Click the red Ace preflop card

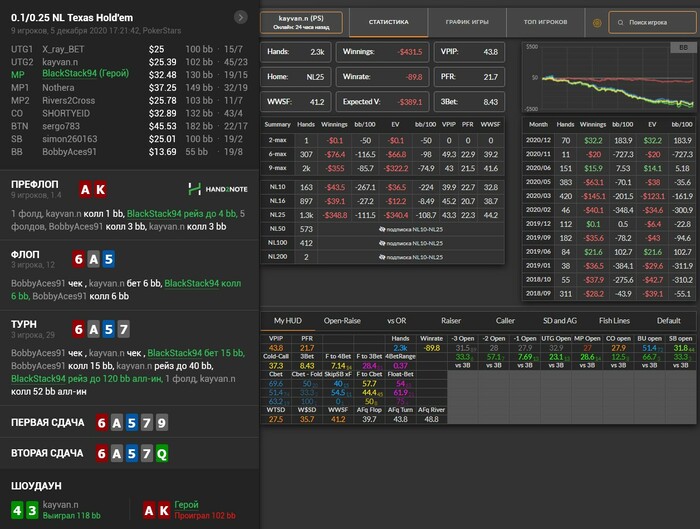point(85,189)
